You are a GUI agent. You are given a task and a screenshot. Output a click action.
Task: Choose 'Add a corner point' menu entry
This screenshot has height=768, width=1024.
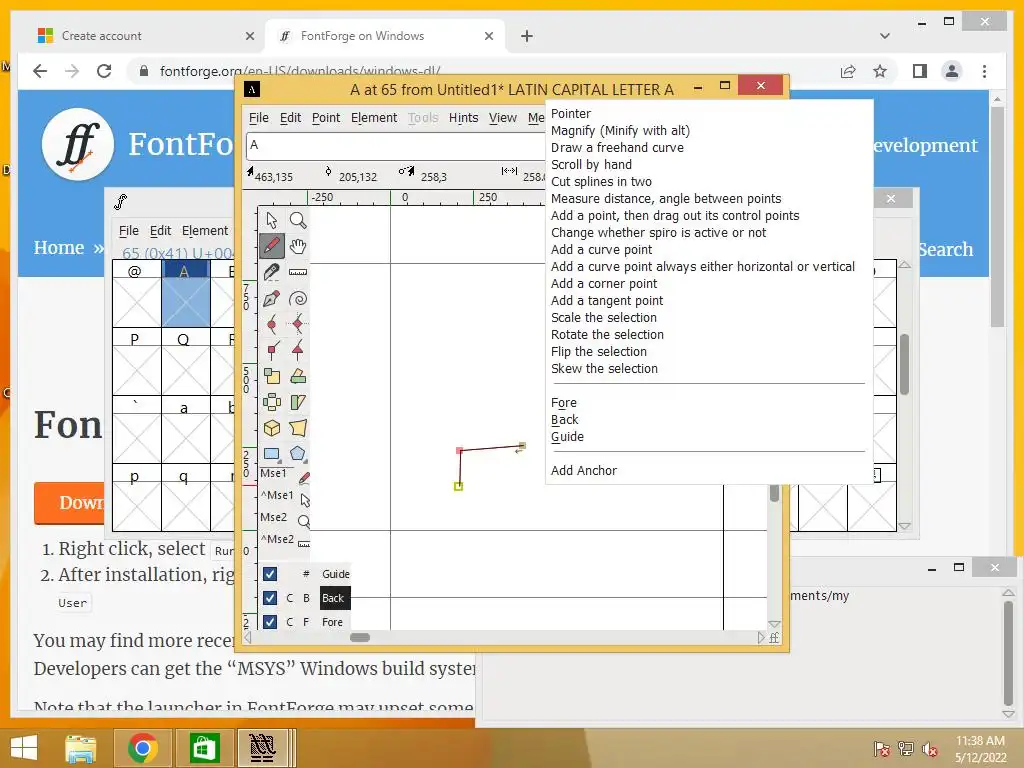(x=604, y=283)
